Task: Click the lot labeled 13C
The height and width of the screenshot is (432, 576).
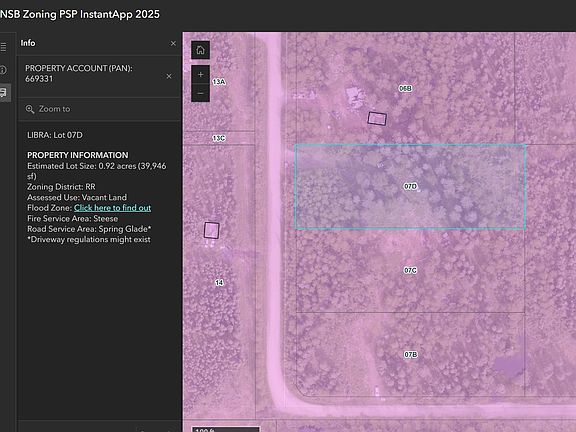Action: tap(219, 138)
